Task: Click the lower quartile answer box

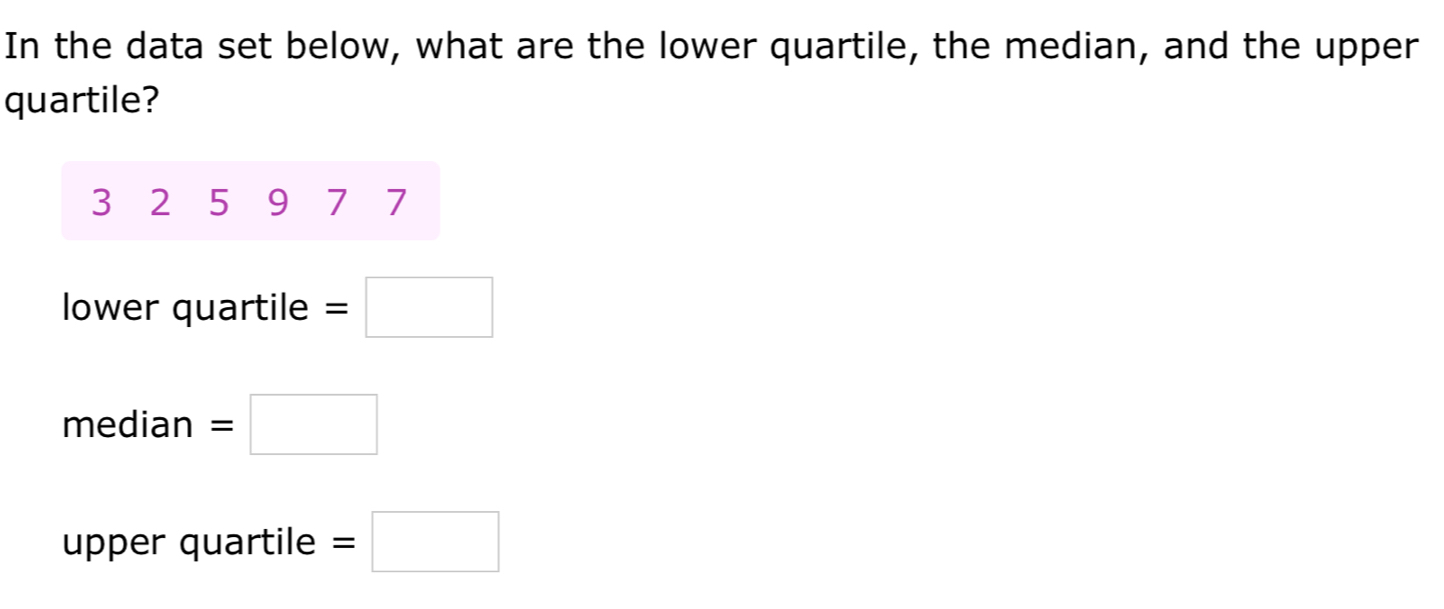Action: coord(429,308)
